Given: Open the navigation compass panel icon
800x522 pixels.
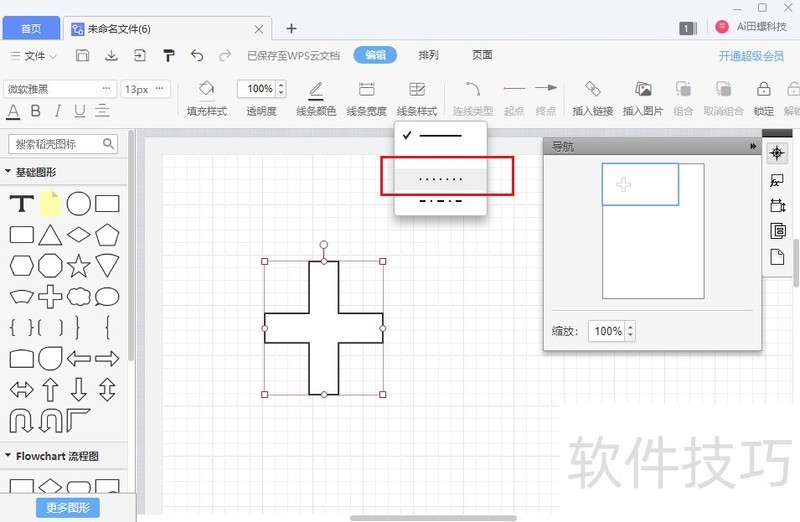Looking at the screenshot, I should [x=777, y=154].
